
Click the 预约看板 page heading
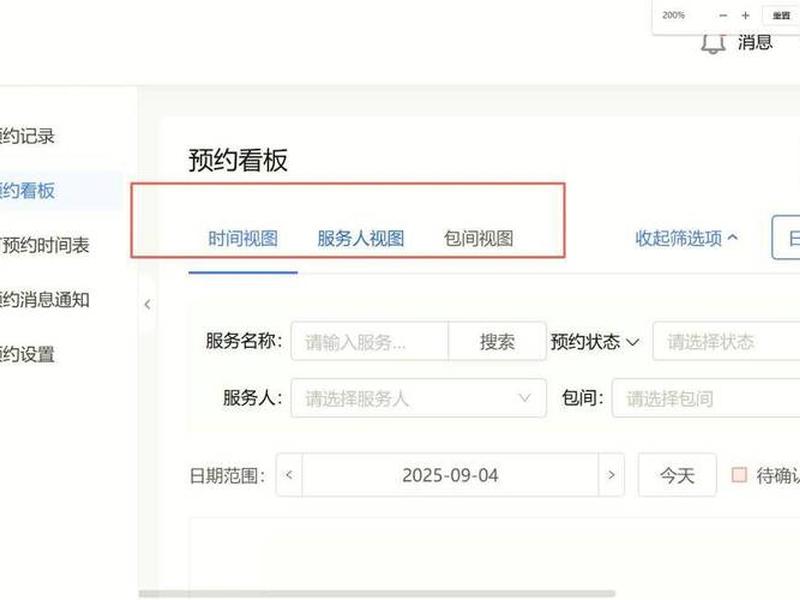238,160
